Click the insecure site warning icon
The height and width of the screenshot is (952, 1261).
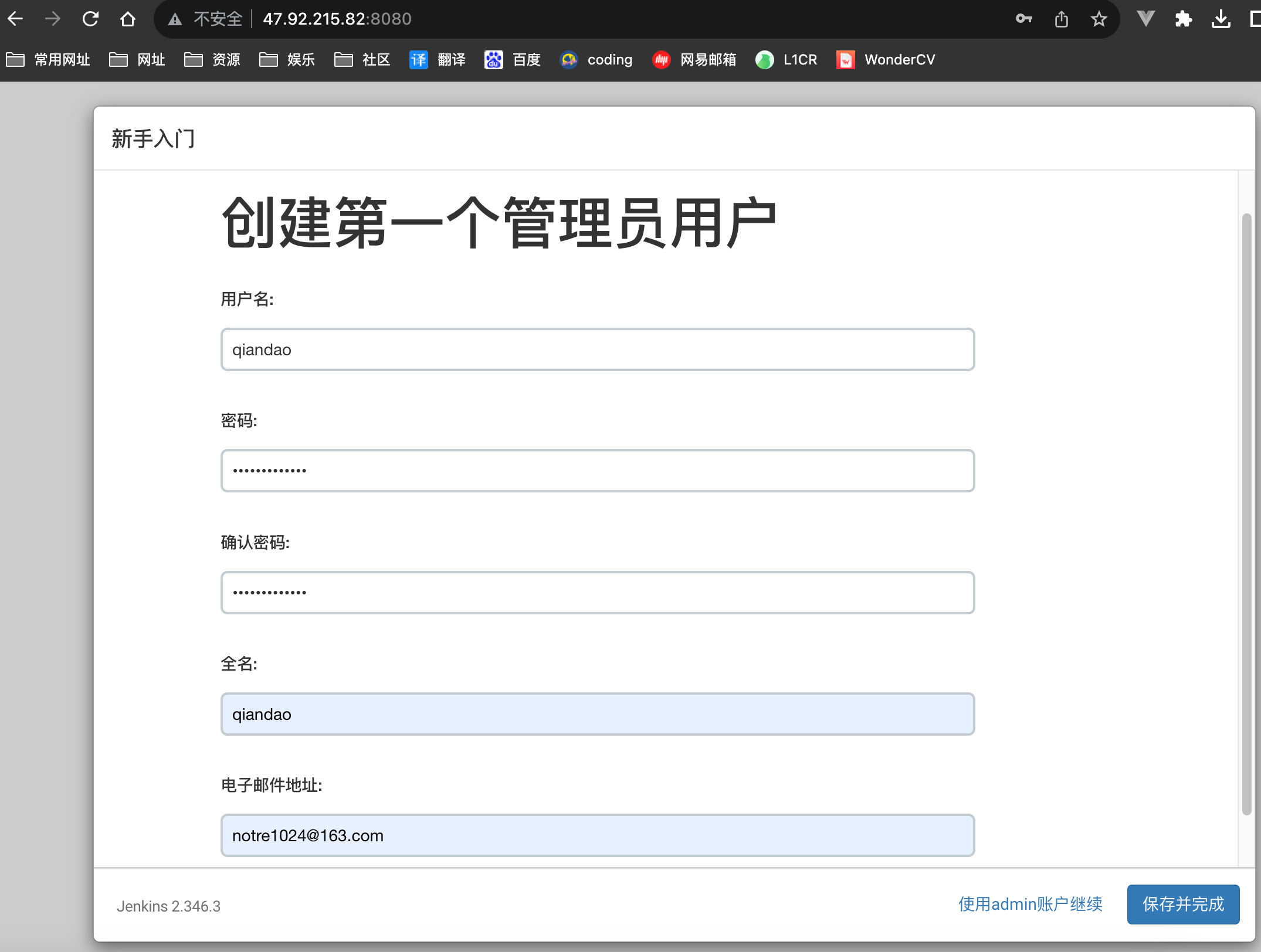click(175, 19)
